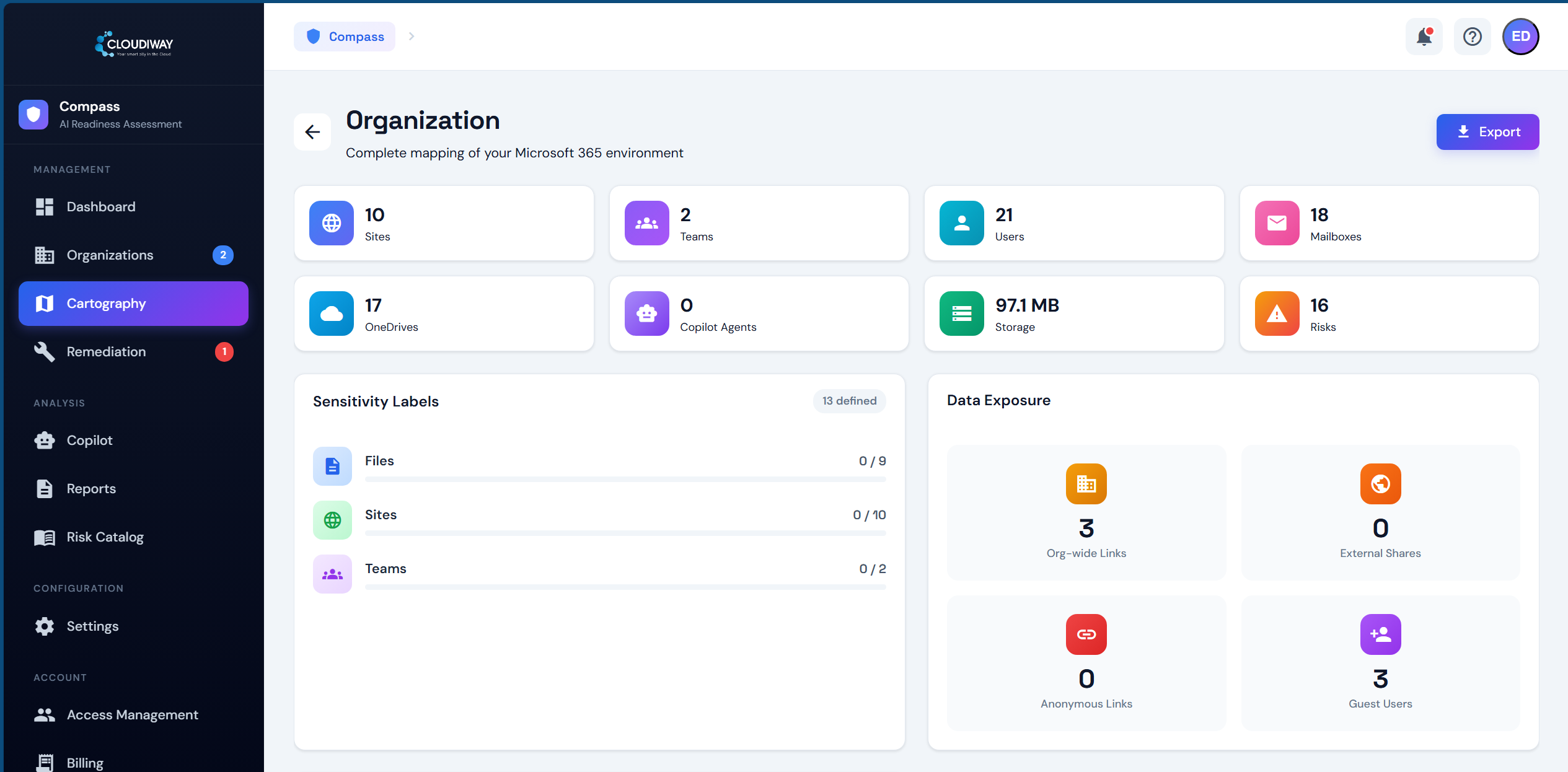Click the Anonymous Links chain icon
The height and width of the screenshot is (772, 1568).
(1086, 634)
